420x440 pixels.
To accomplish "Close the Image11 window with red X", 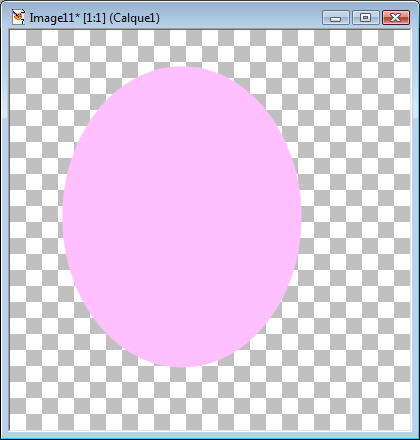I will pos(396,17).
